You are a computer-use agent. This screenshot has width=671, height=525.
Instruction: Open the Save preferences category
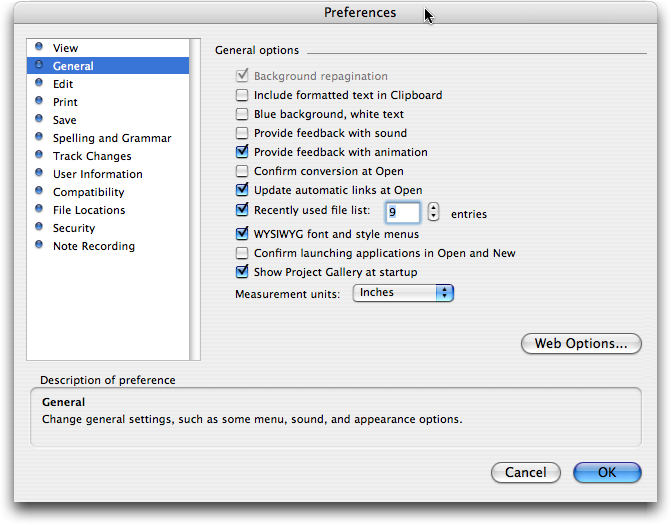[65, 120]
